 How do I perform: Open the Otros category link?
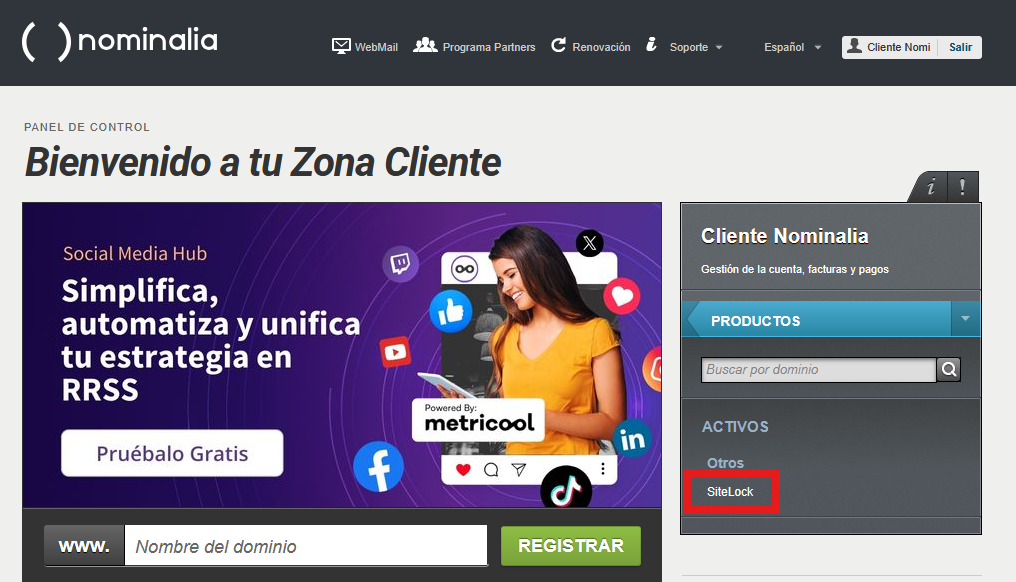click(x=725, y=463)
